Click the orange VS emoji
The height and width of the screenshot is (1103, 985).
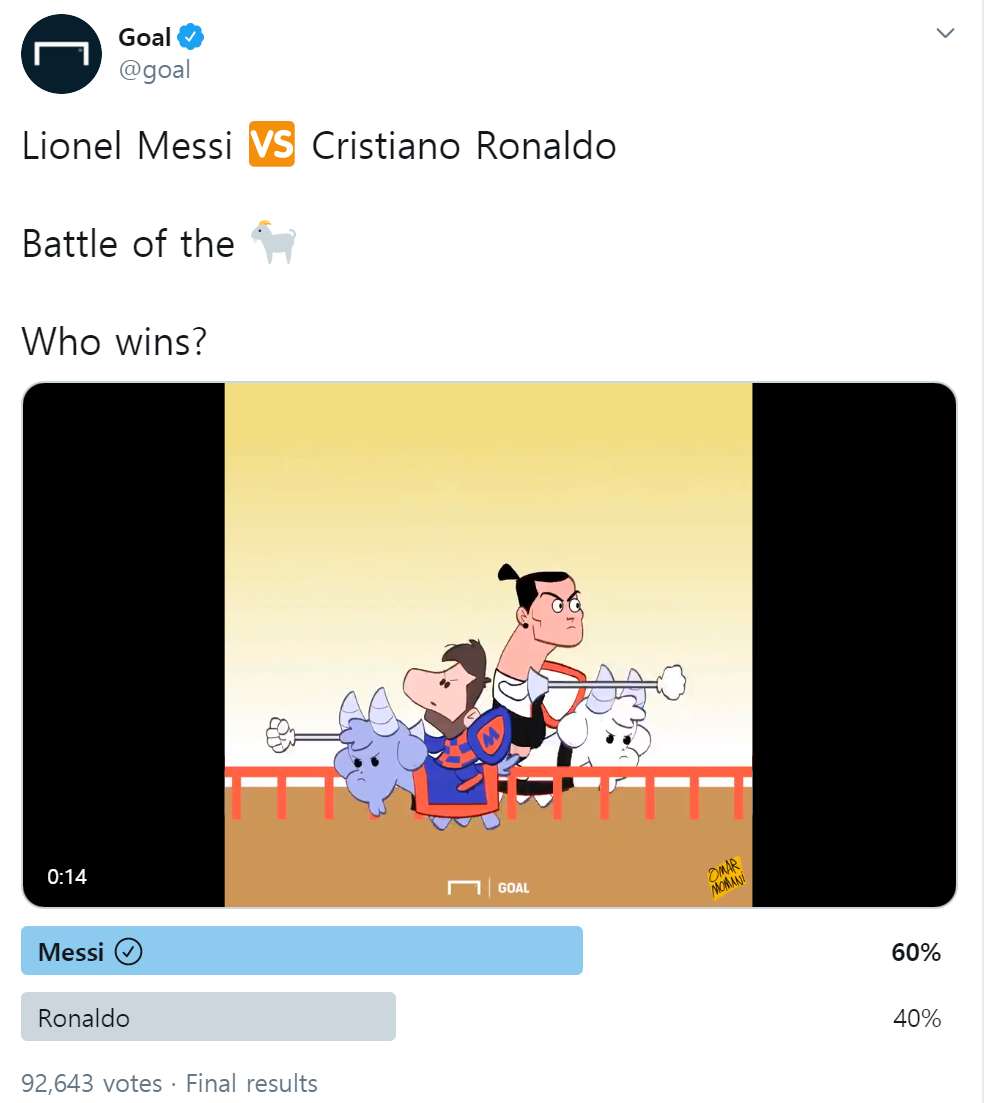[x=272, y=146]
